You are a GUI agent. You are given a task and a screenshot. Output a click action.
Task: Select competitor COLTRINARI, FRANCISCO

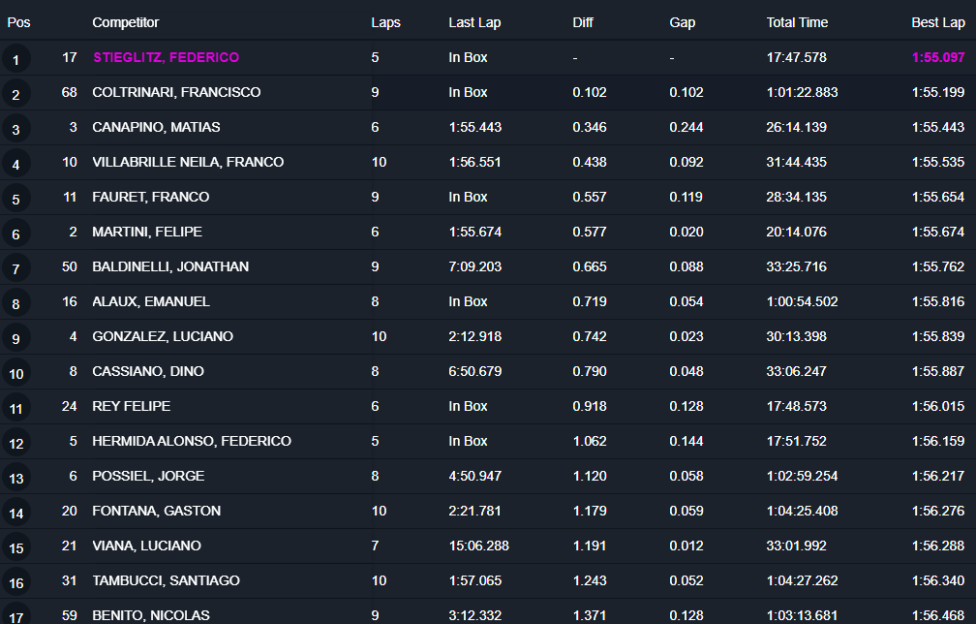tap(176, 93)
